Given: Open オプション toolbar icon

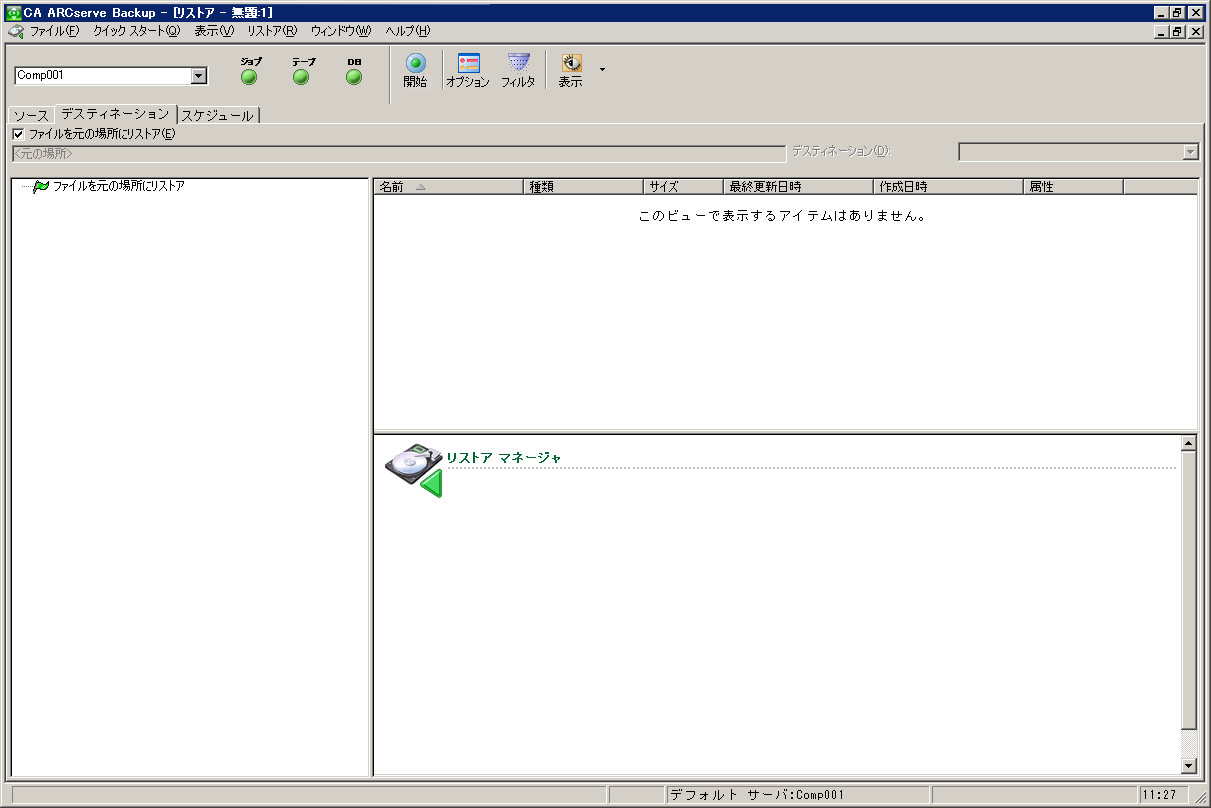Looking at the screenshot, I should click(x=468, y=71).
